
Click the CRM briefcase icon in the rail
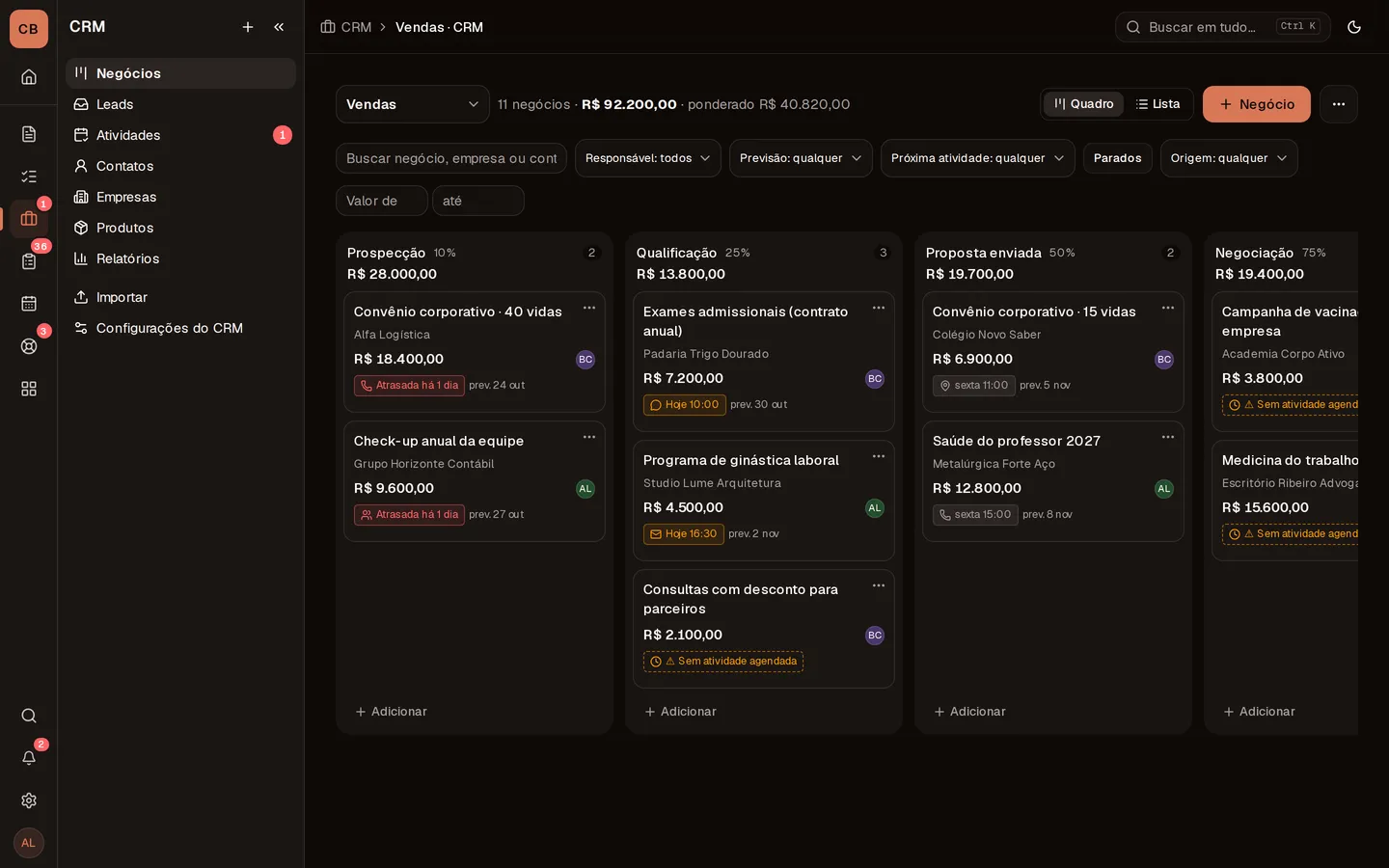coord(29,219)
